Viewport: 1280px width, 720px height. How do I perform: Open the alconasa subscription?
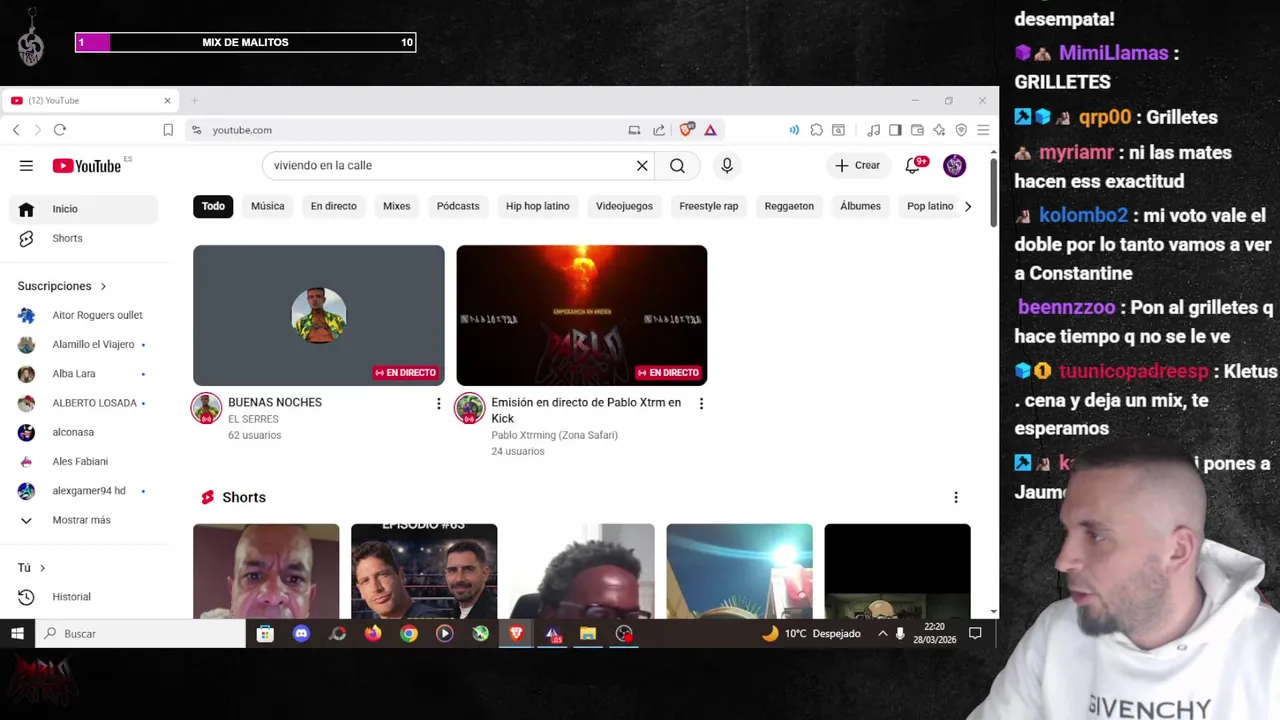[x=84, y=432]
